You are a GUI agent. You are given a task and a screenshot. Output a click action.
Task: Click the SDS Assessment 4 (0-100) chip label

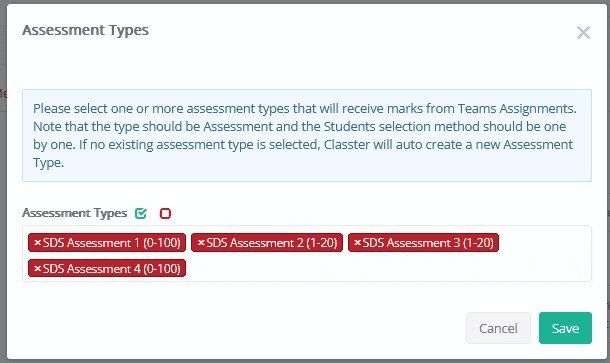point(112,269)
